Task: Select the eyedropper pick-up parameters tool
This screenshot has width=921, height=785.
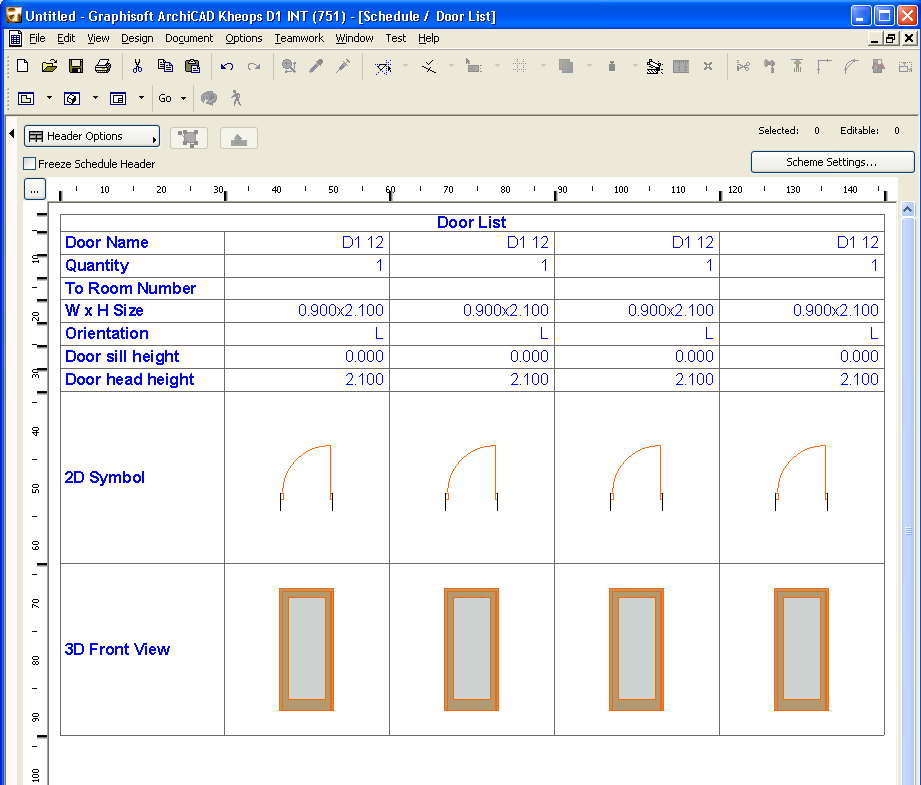Action: [x=316, y=66]
